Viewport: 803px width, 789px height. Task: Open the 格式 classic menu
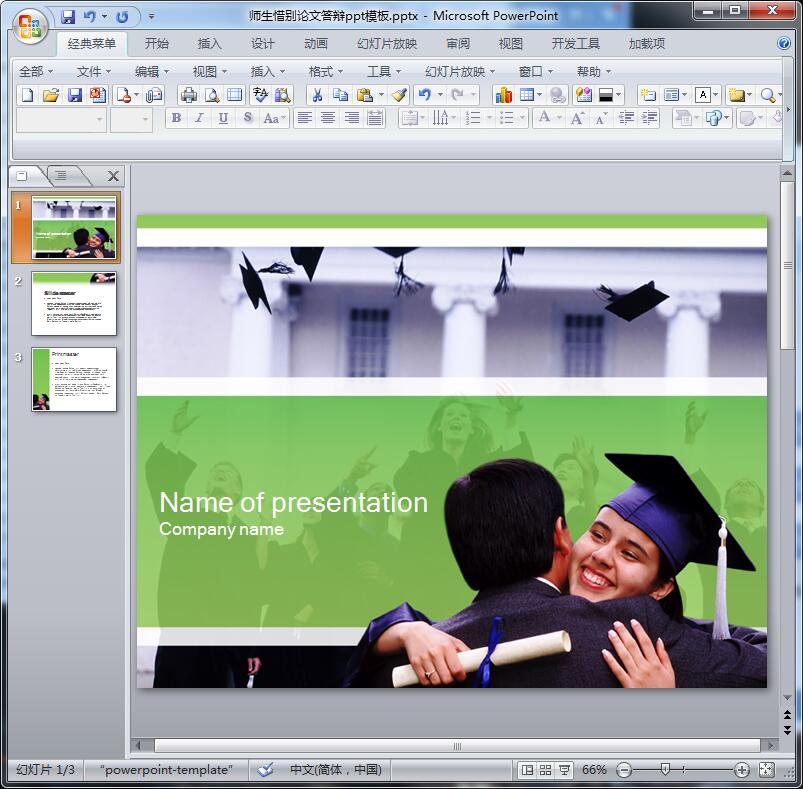(326, 72)
